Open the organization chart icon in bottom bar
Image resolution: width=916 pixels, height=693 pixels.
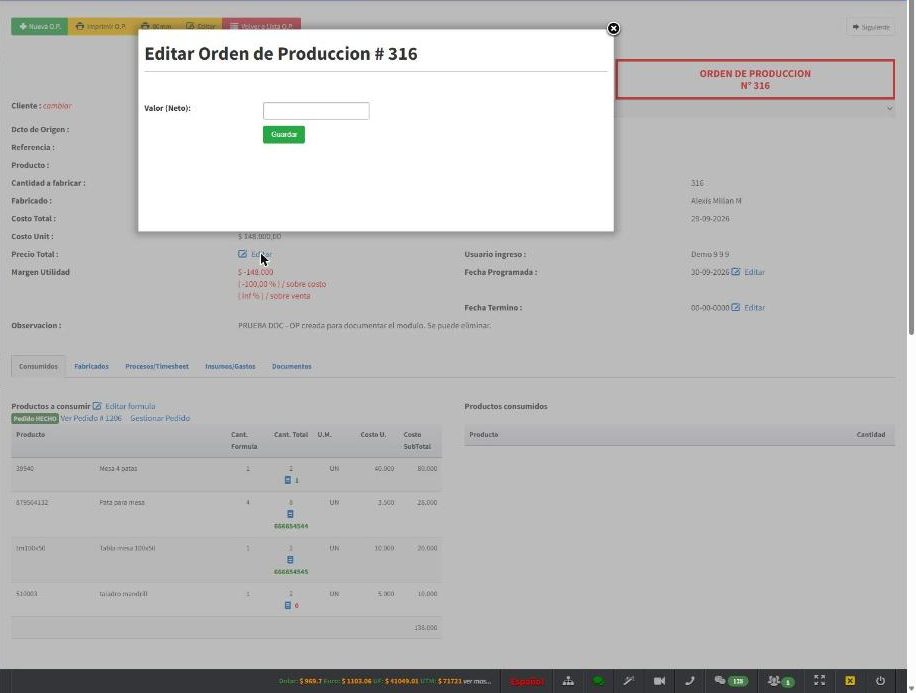(x=568, y=681)
